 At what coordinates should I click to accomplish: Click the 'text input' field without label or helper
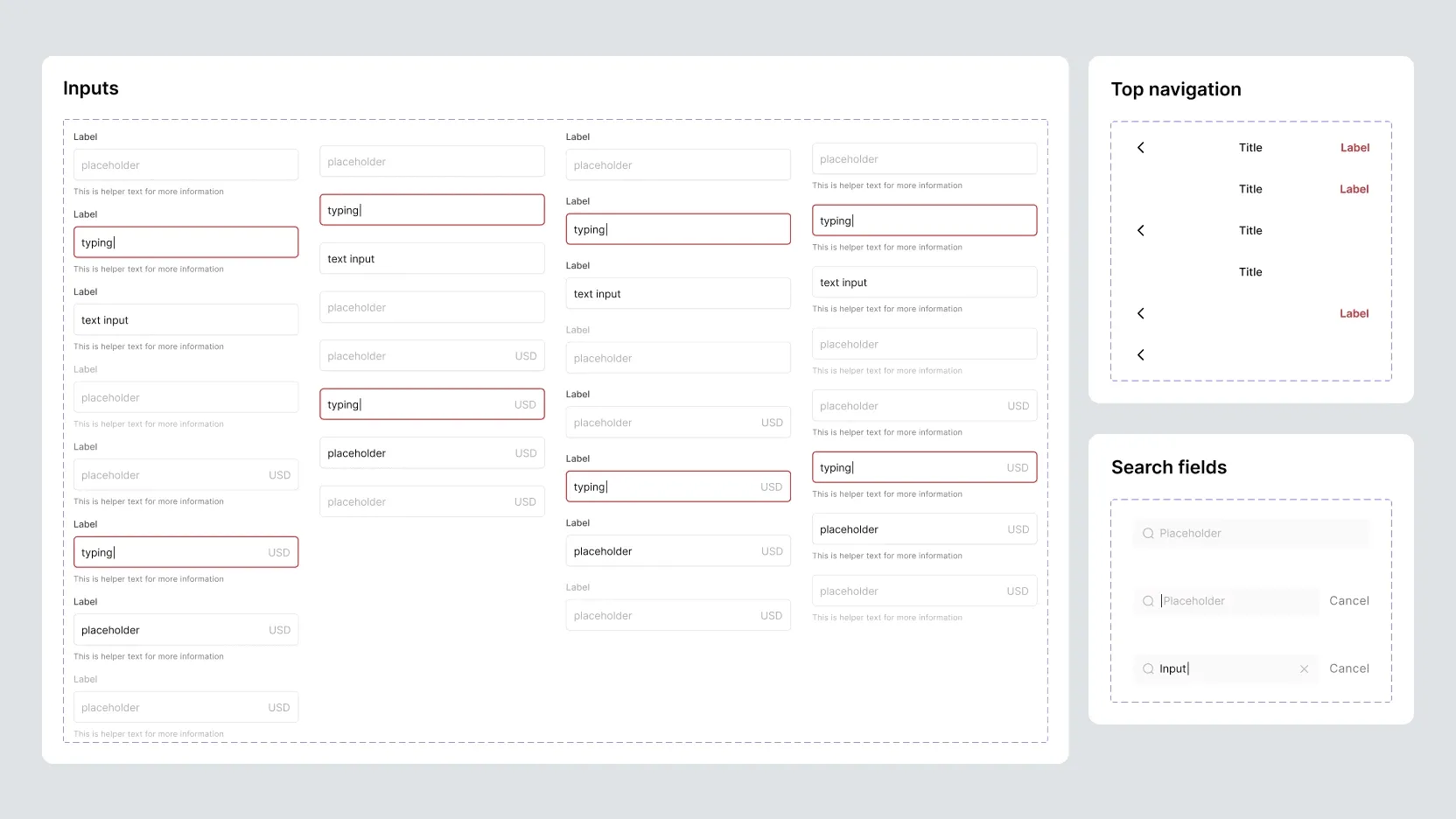pos(432,259)
